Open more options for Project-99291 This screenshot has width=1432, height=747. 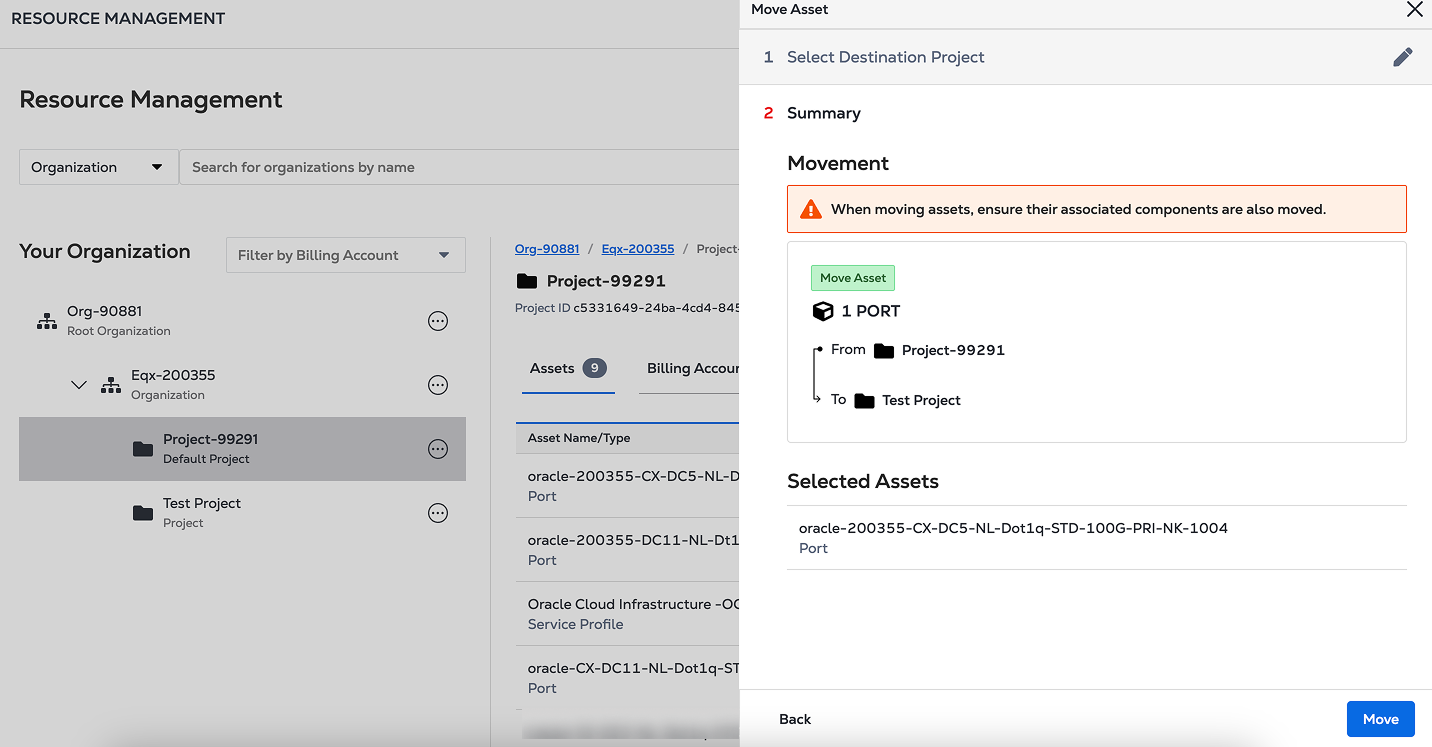pos(437,449)
